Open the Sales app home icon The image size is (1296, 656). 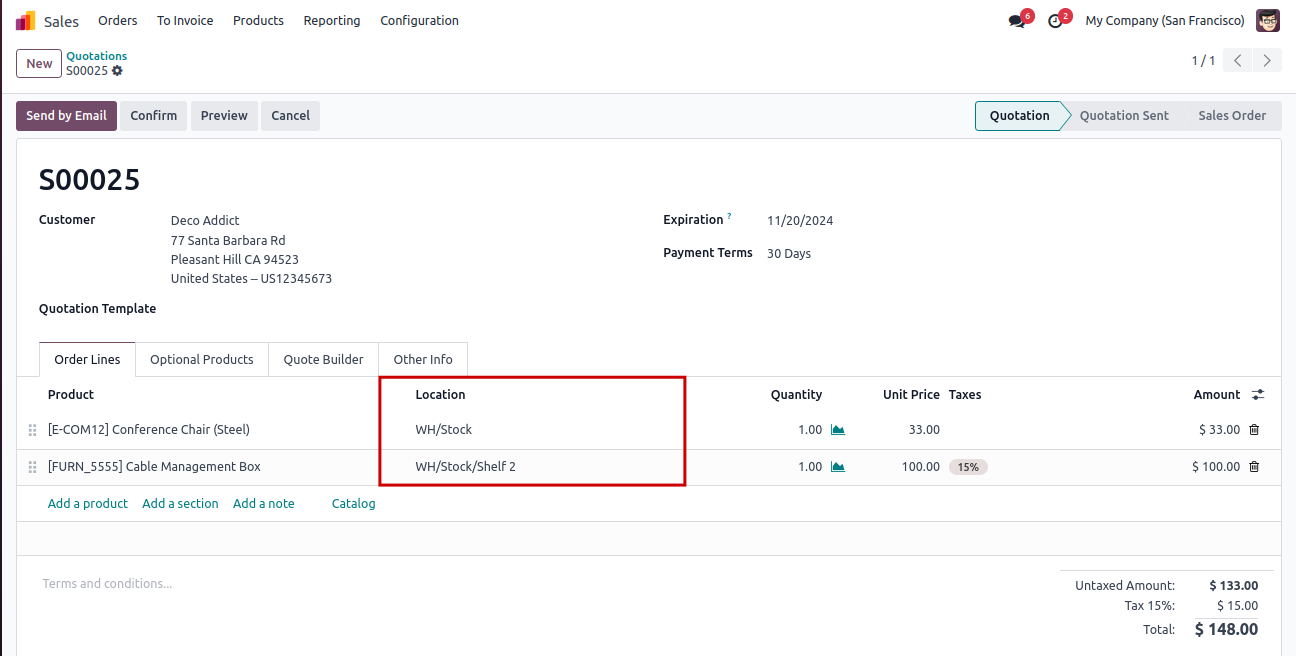coord(26,20)
